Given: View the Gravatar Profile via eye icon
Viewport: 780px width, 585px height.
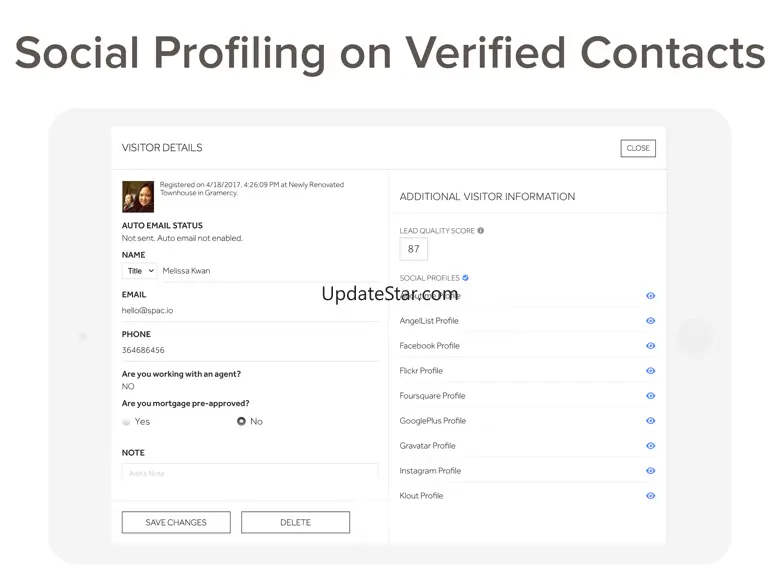Looking at the screenshot, I should 650,446.
